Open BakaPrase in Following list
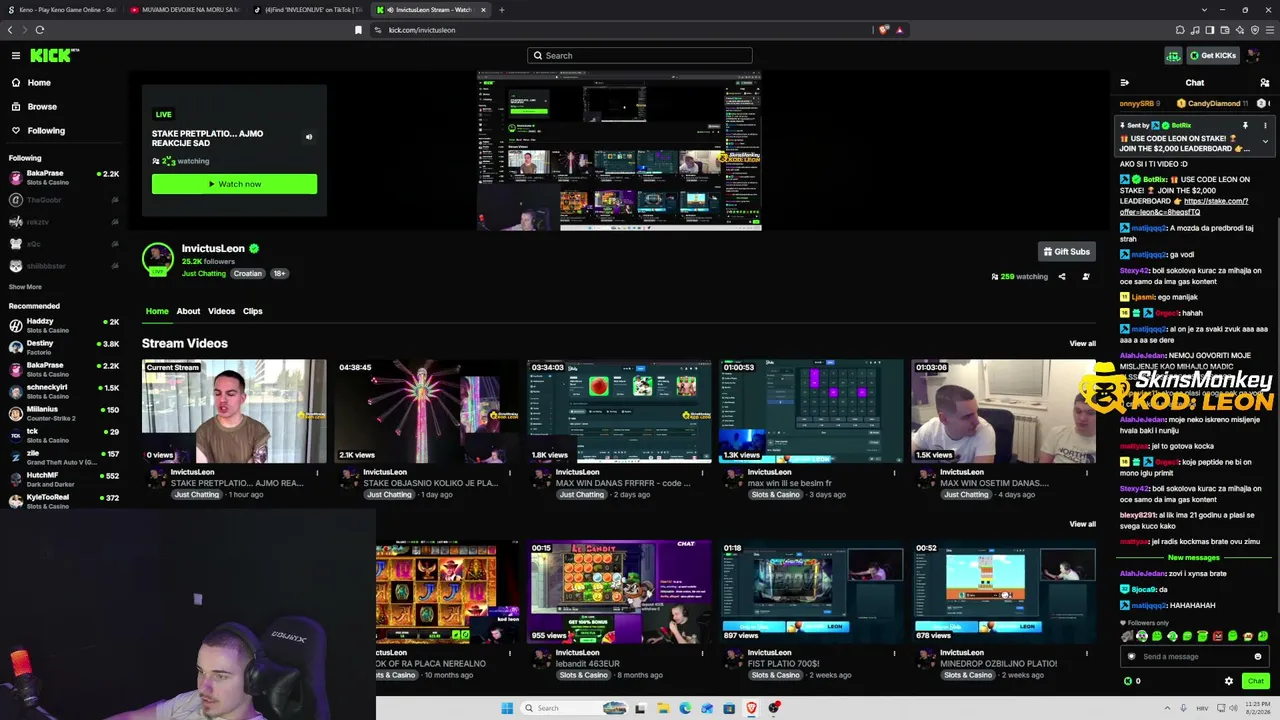Viewport: 1280px width, 720px height. click(64, 178)
